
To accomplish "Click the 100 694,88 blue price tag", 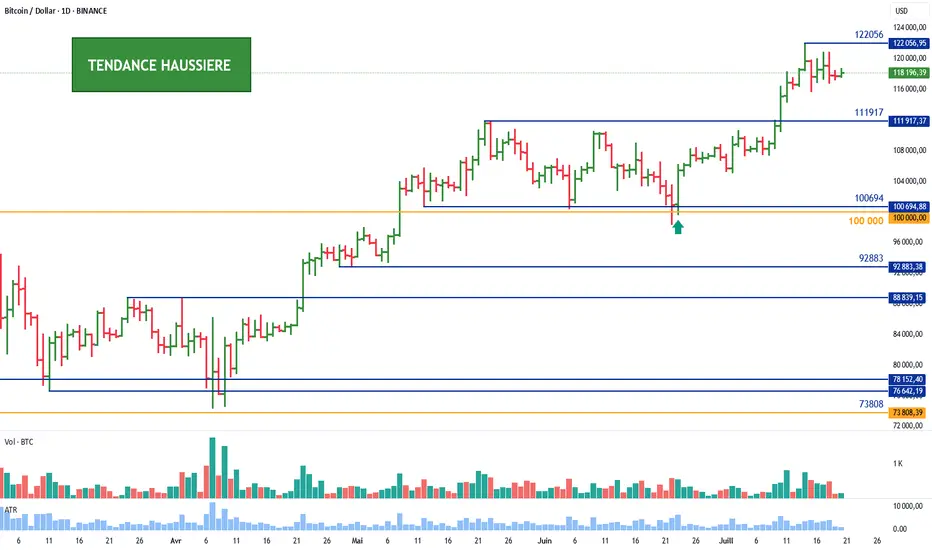I will [910, 206].
